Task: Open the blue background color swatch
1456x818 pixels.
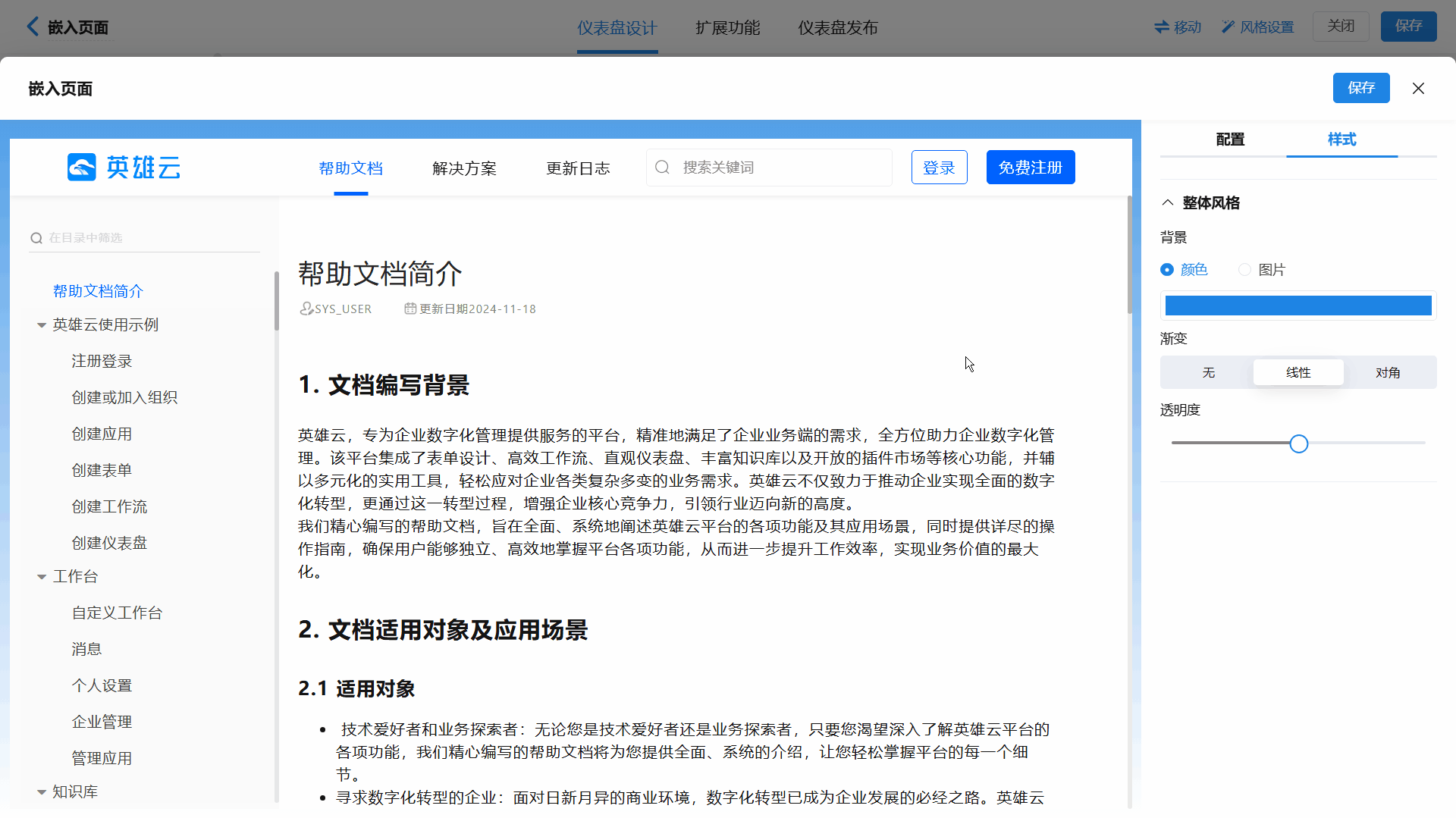Action: pyautogui.click(x=1298, y=306)
